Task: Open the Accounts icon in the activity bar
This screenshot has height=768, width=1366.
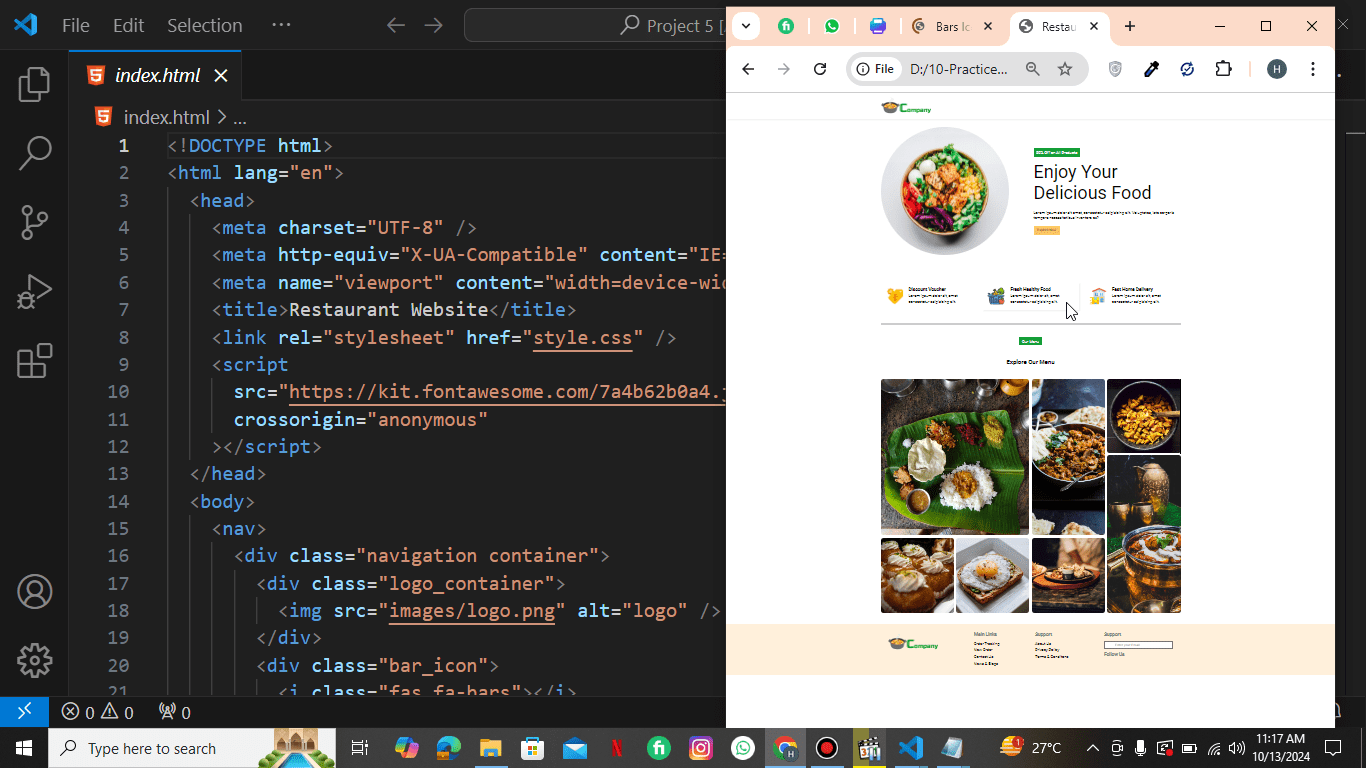Action: tap(34, 592)
